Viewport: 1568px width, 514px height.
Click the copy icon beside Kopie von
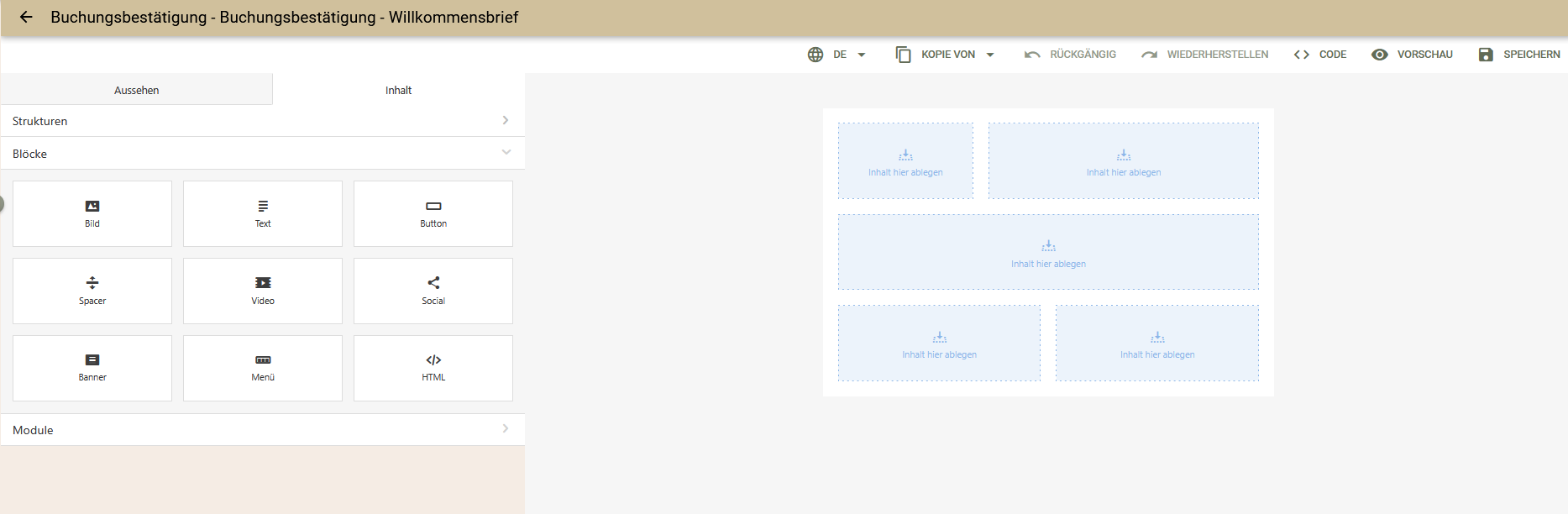click(904, 55)
